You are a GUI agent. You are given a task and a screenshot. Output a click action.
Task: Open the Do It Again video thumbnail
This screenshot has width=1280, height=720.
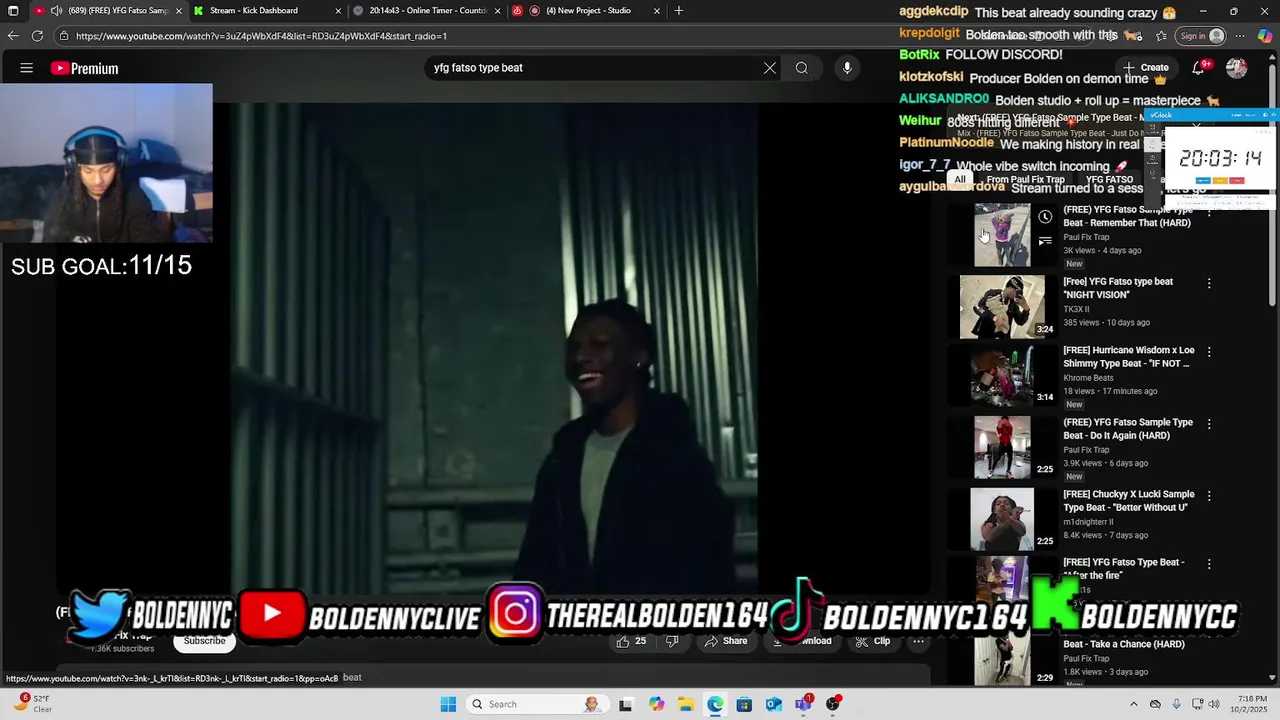[1002, 447]
